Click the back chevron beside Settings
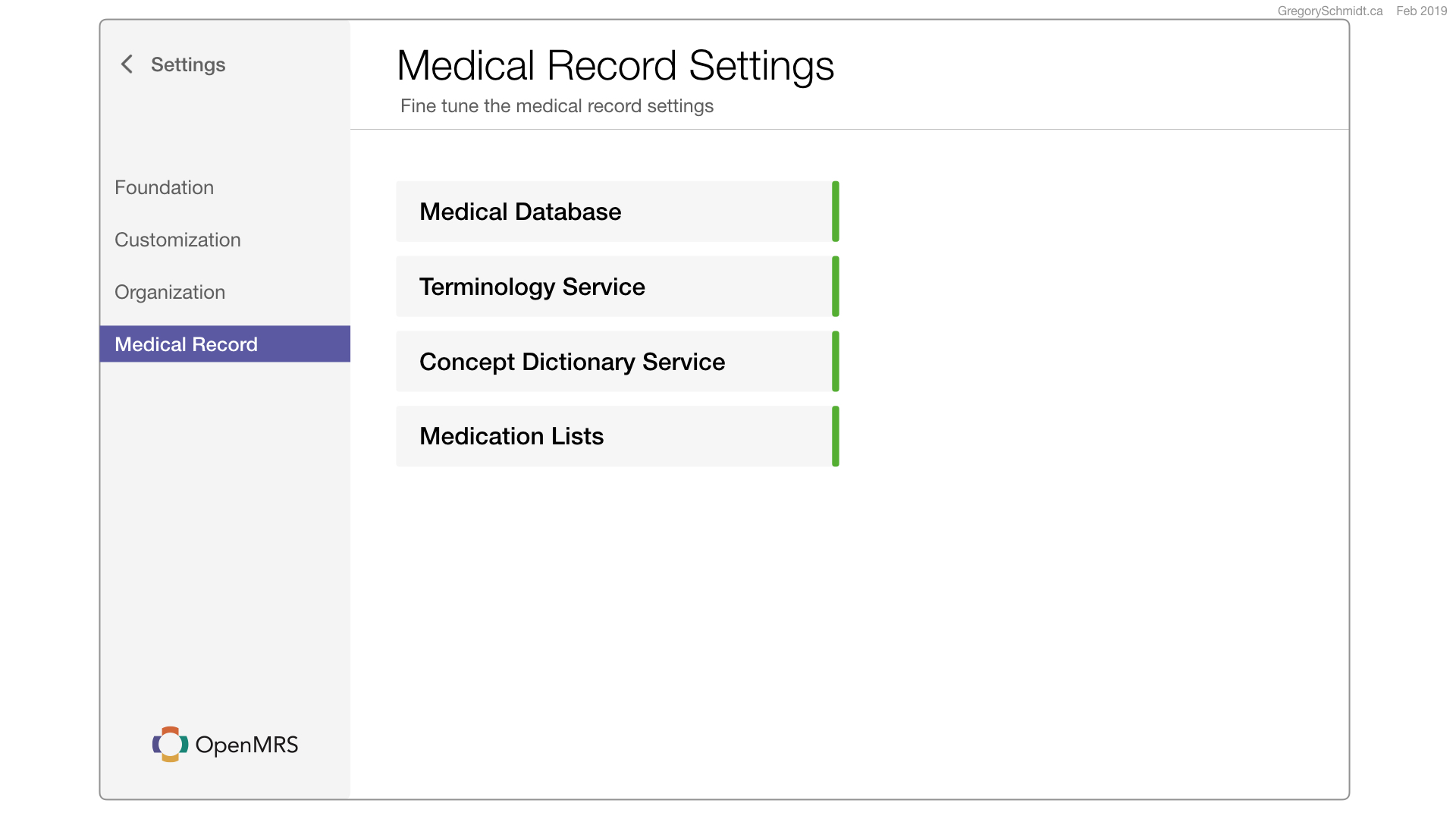 coord(127,64)
